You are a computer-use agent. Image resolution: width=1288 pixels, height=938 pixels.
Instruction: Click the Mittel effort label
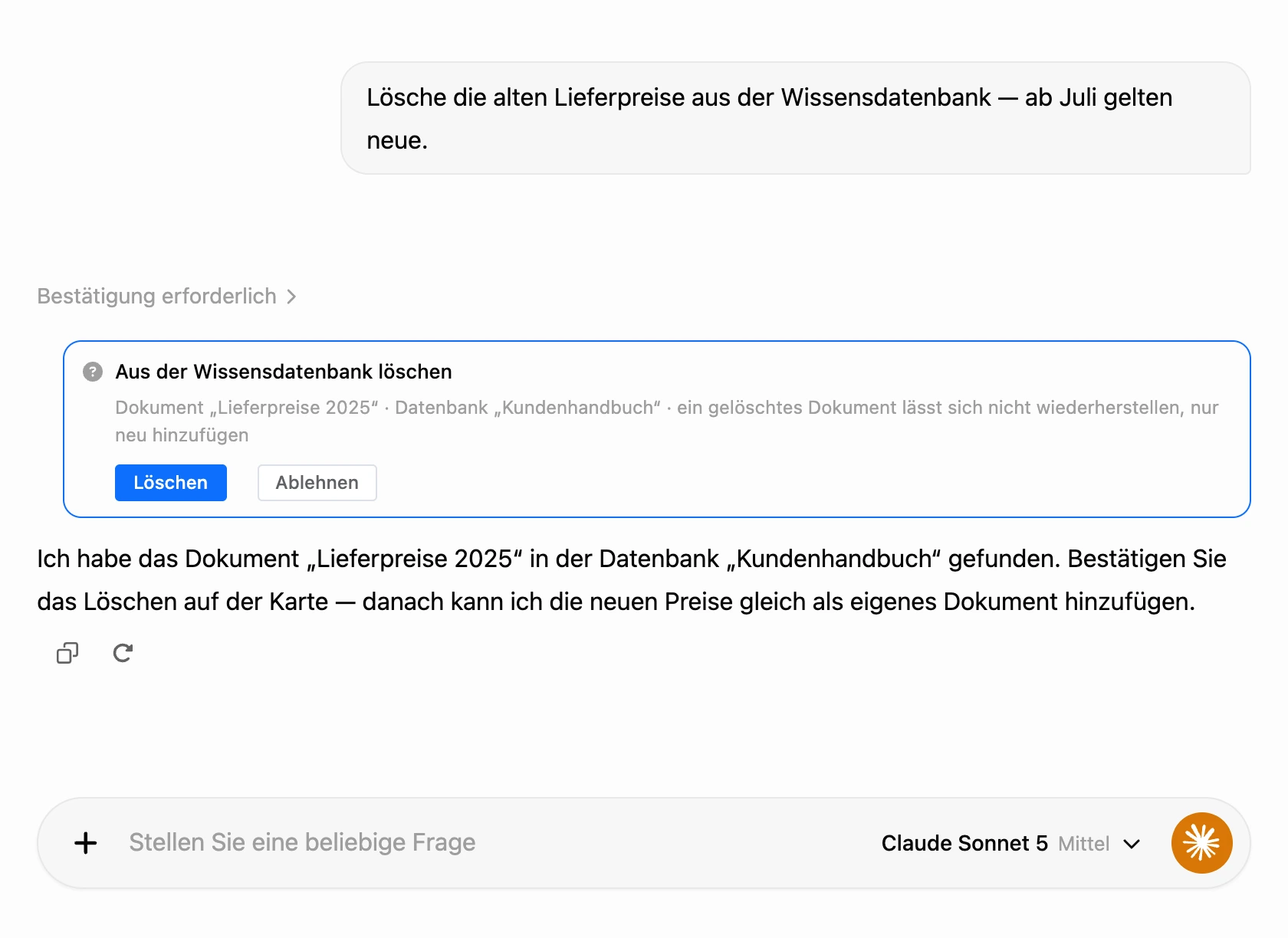coord(1083,844)
